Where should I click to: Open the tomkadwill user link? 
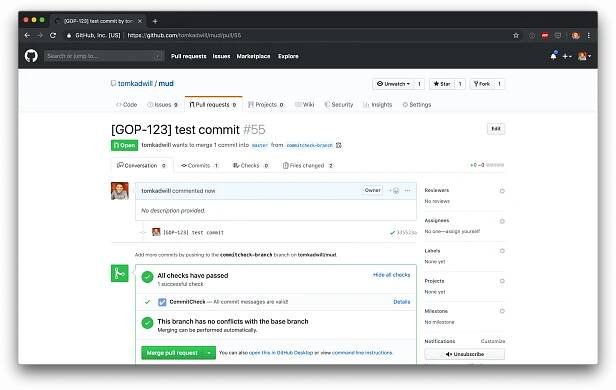[x=135, y=83]
